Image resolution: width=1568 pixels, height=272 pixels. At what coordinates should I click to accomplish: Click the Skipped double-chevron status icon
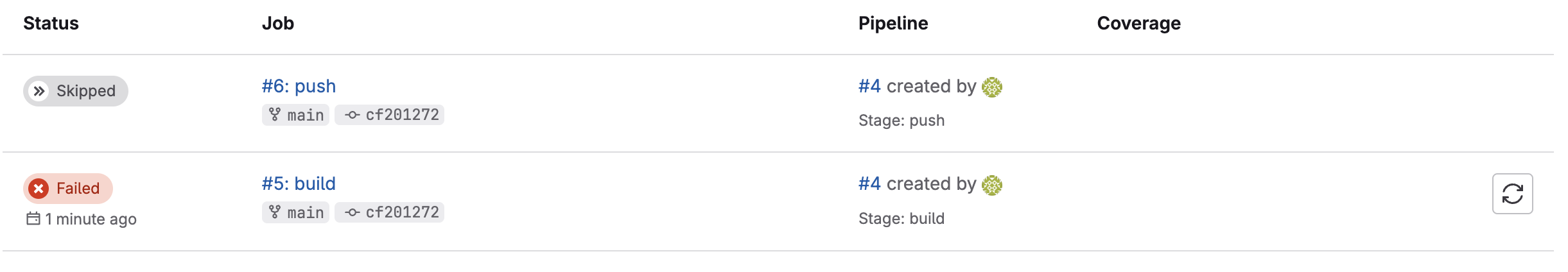tap(39, 91)
